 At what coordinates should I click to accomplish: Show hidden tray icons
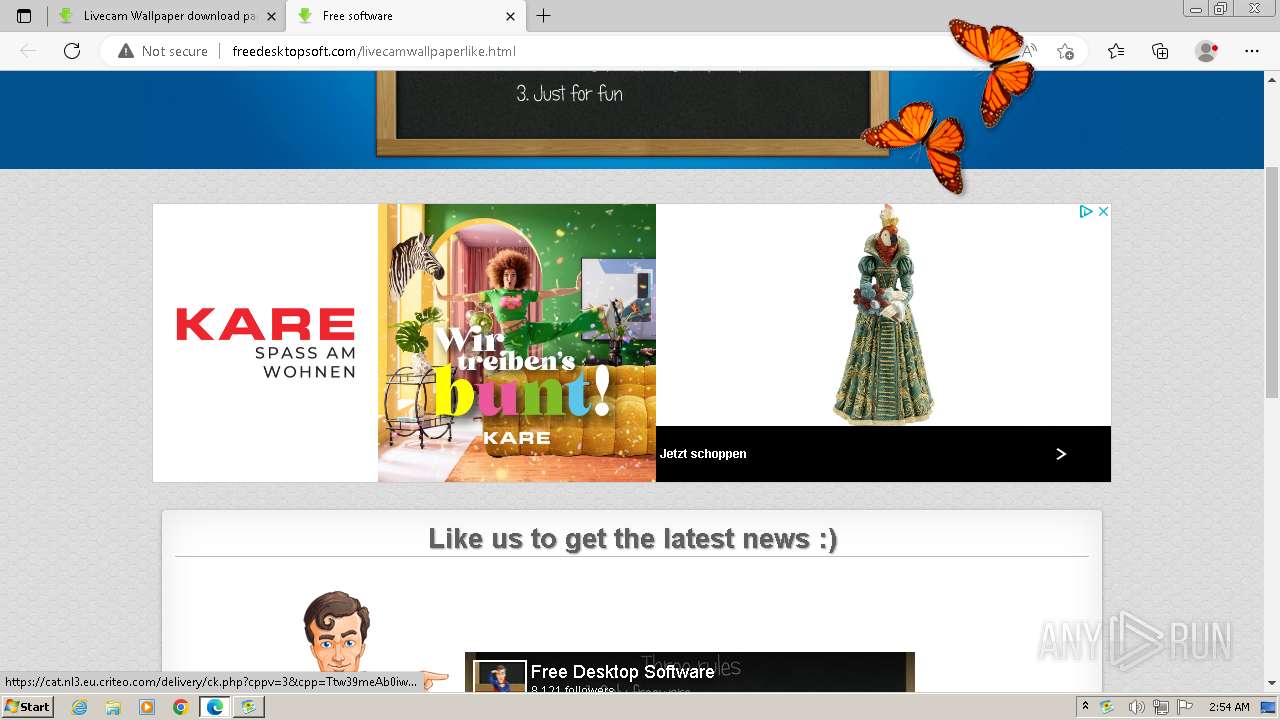click(x=1085, y=707)
